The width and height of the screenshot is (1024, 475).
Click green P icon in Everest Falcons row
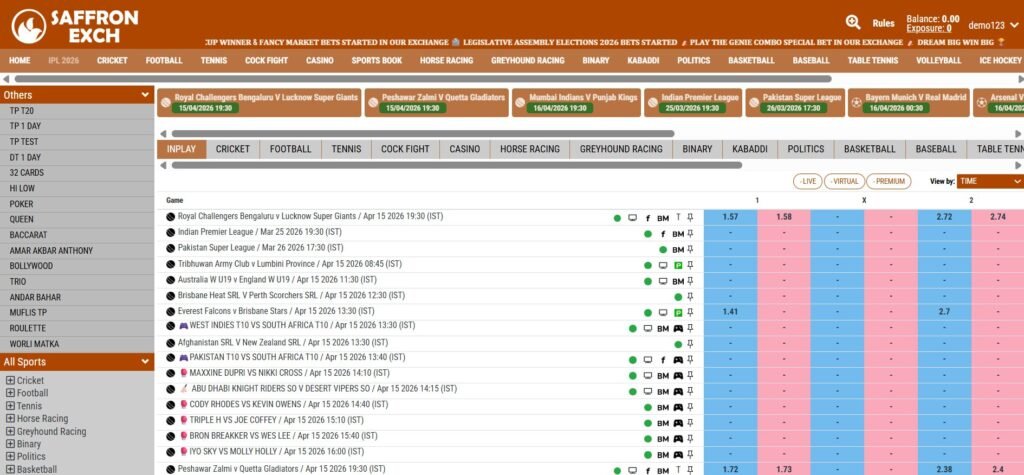click(x=677, y=312)
